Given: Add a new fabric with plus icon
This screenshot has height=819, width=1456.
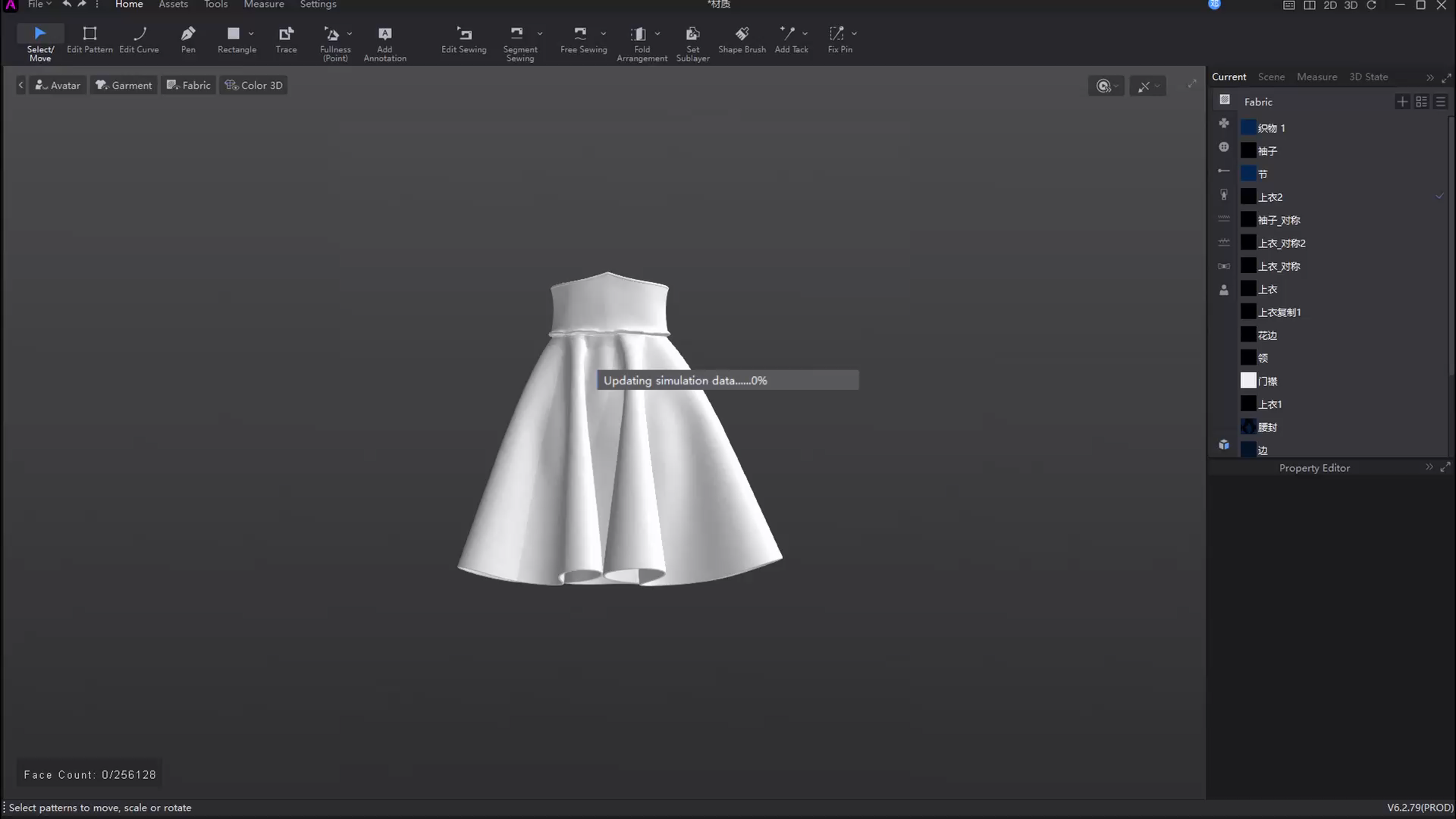Looking at the screenshot, I should 1402,102.
